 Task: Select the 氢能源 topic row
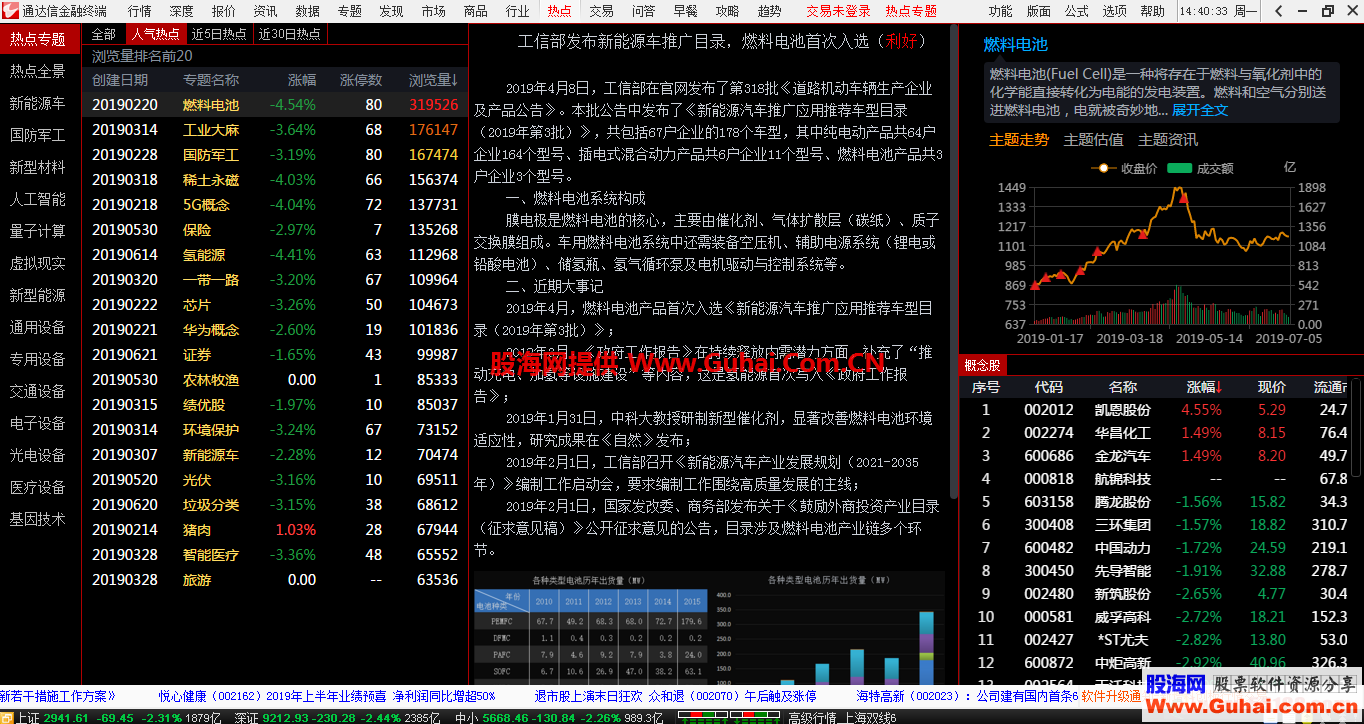tap(275, 255)
